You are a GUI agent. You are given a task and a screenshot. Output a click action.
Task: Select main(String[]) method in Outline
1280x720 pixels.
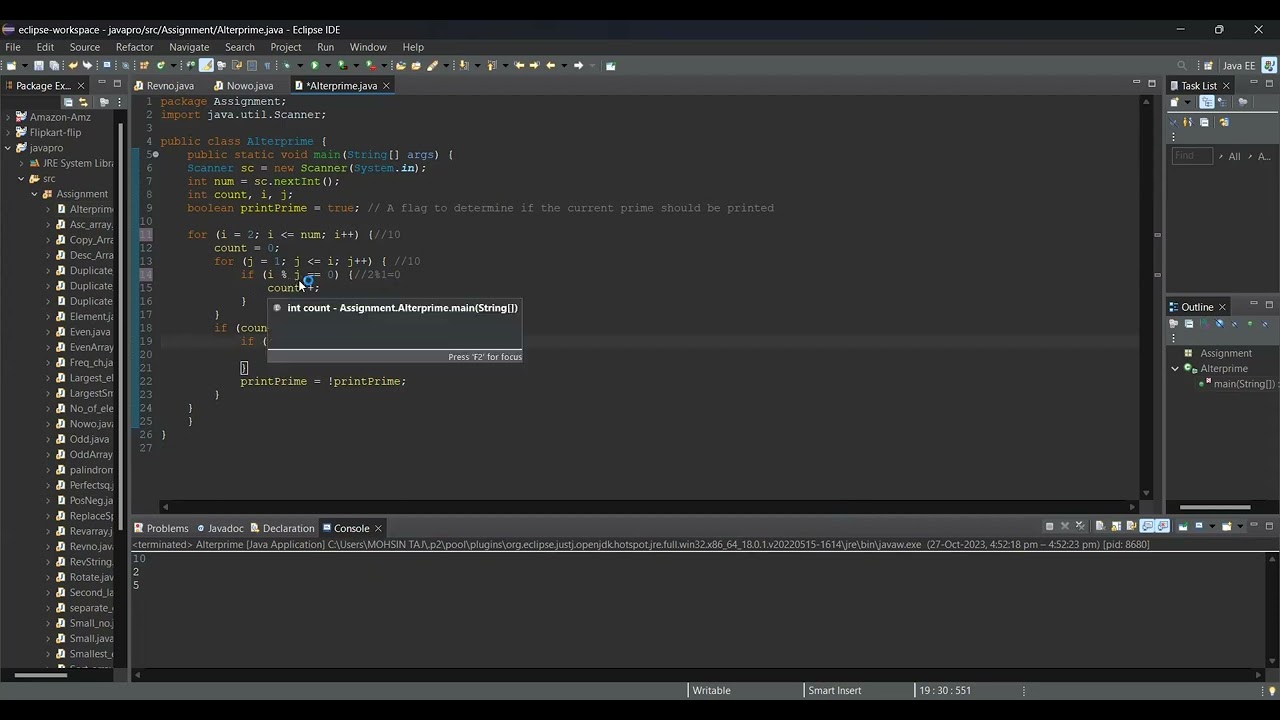coord(1240,384)
